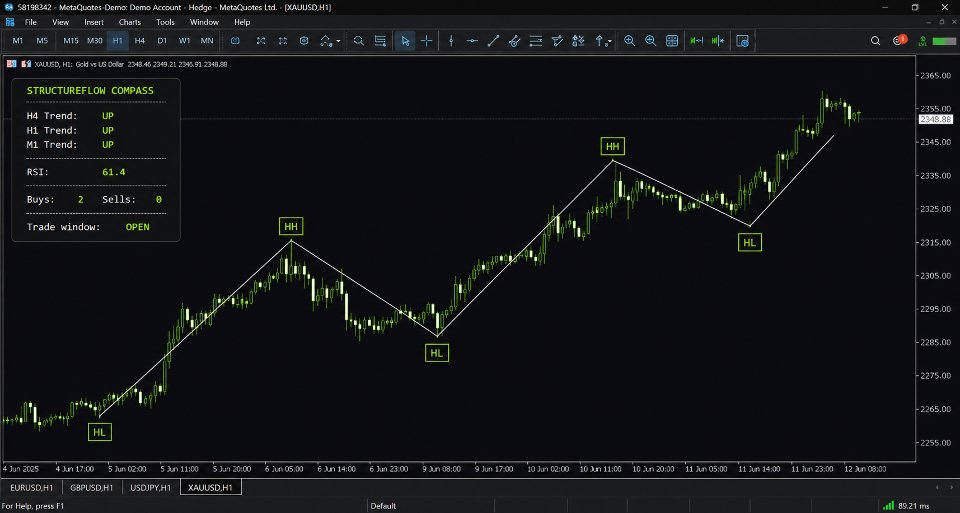This screenshot has height=513, width=960.
Task: Click the 2348.88 current price label
Action: click(x=936, y=119)
